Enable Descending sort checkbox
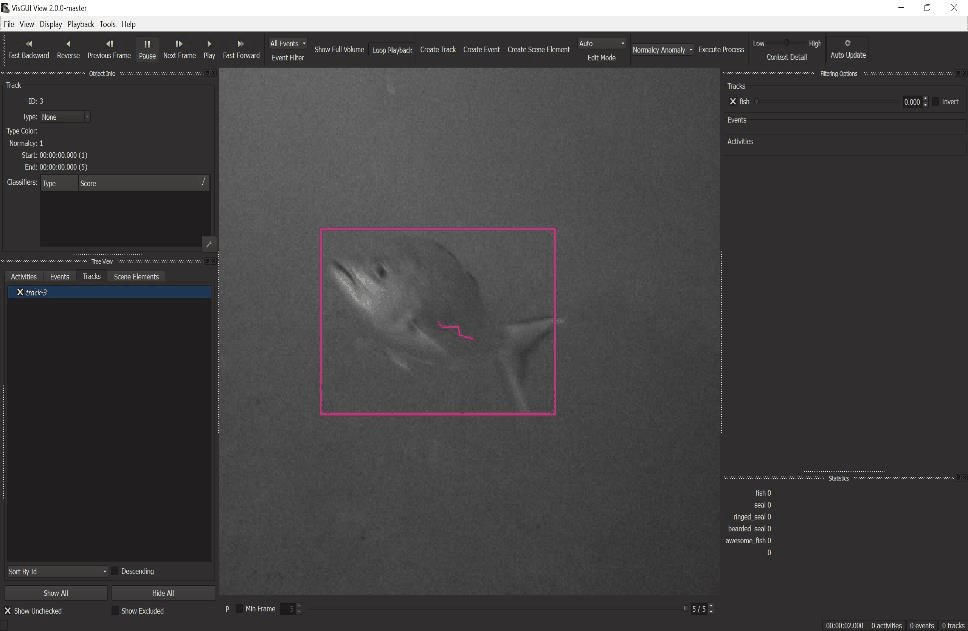The image size is (968, 631). [115, 571]
